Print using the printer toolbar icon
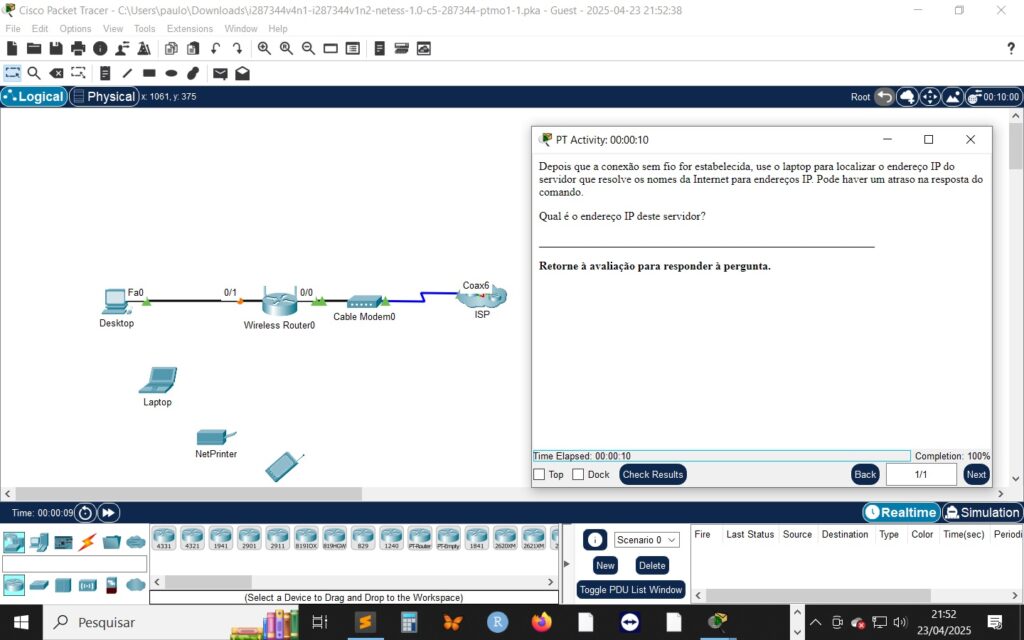 78,48
